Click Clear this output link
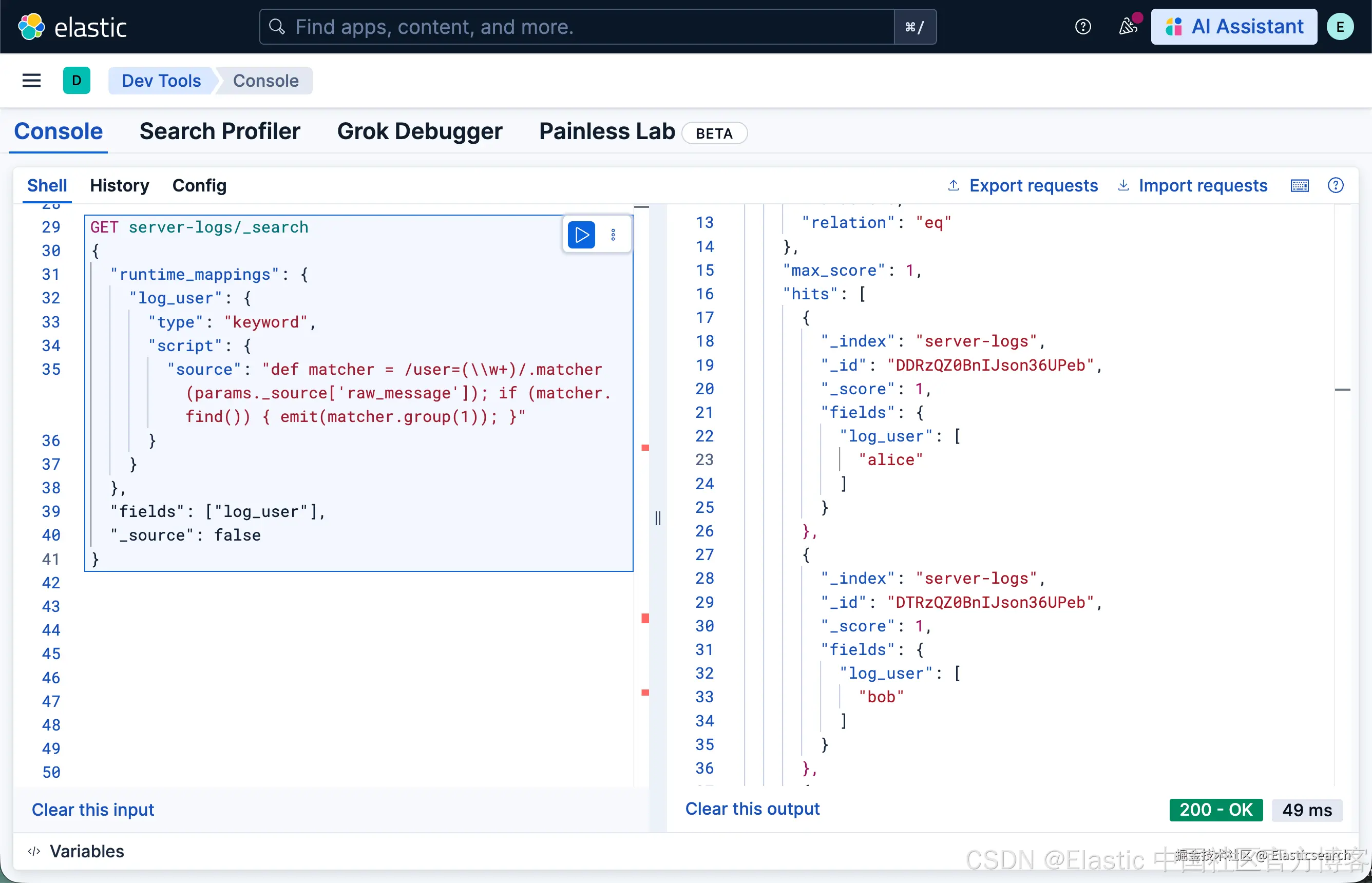The width and height of the screenshot is (1372, 883). point(752,809)
